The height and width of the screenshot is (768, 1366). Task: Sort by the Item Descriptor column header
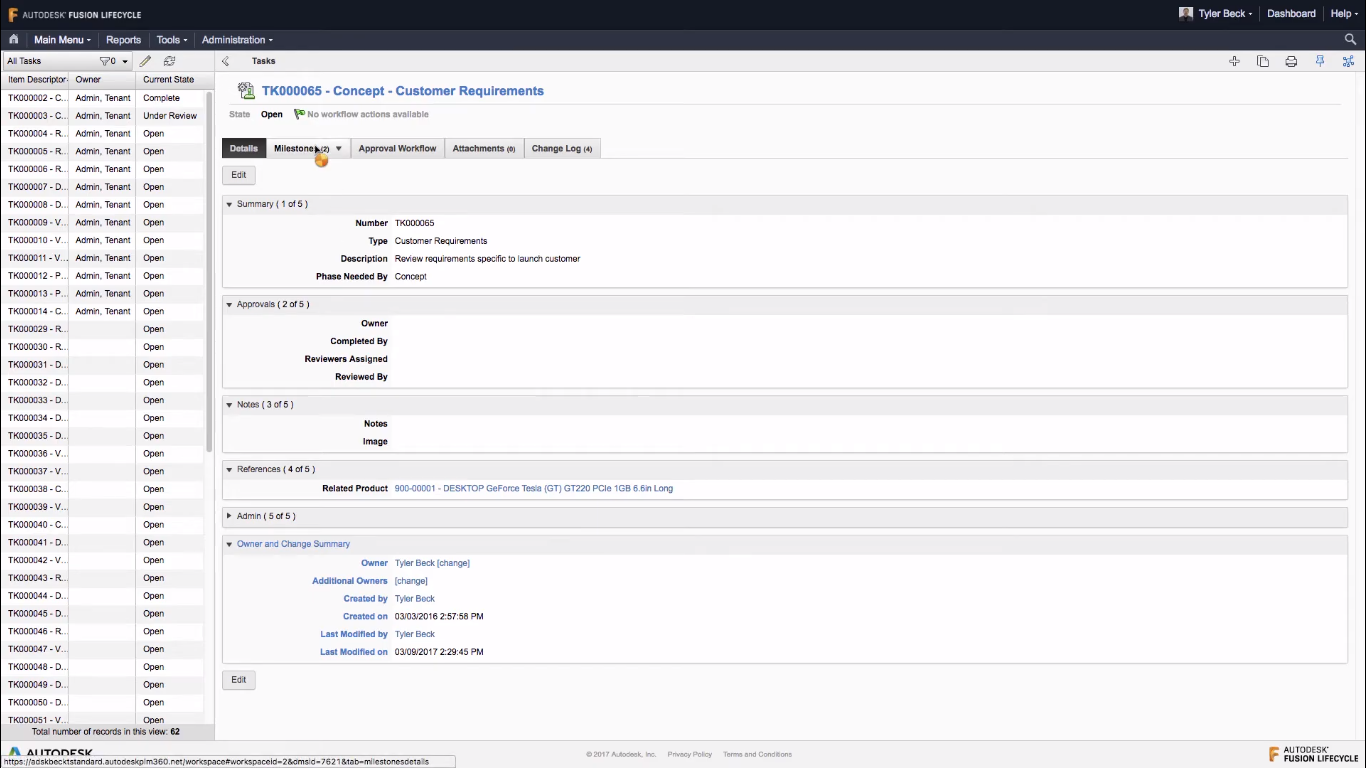(x=35, y=80)
